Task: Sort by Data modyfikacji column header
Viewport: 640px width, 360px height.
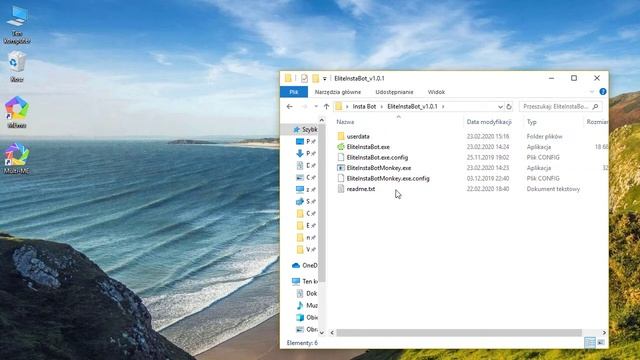Action: pos(489,122)
